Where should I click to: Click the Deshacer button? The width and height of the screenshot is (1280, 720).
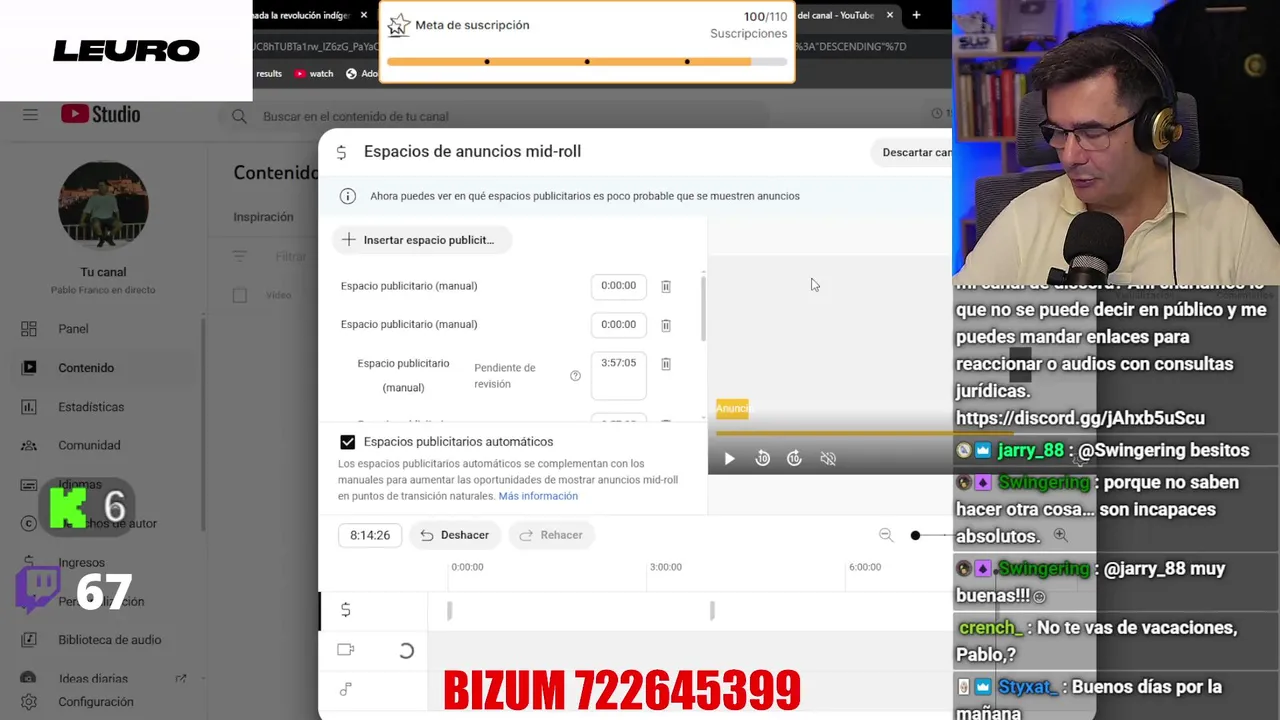[454, 535]
